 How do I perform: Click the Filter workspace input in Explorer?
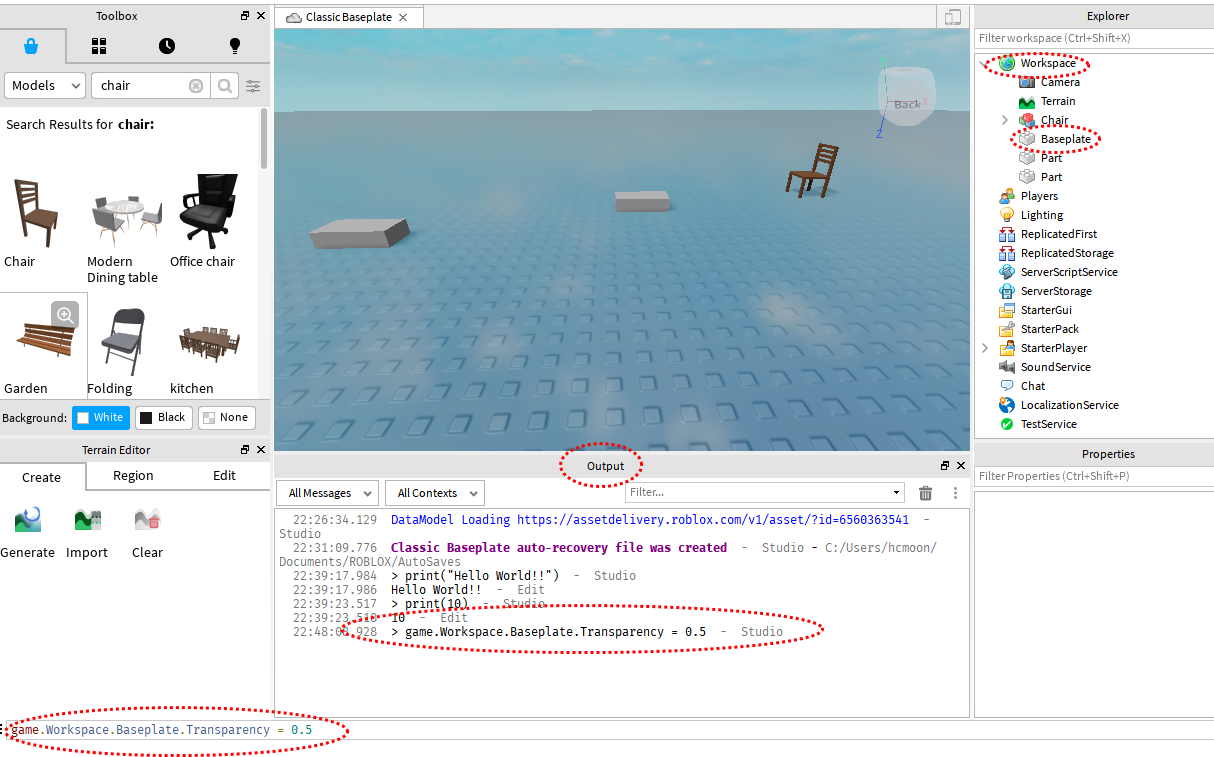[1094, 38]
